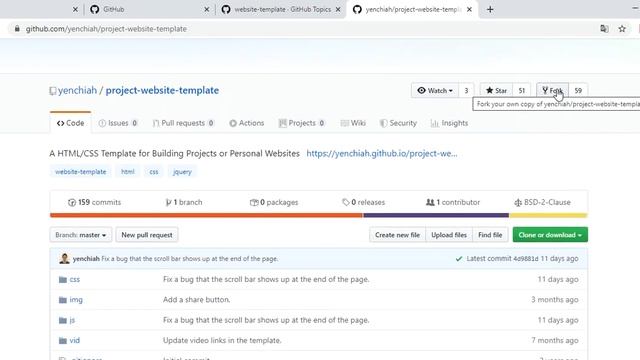Open the img folder
Screen dimensions: 640x360
coord(76,300)
